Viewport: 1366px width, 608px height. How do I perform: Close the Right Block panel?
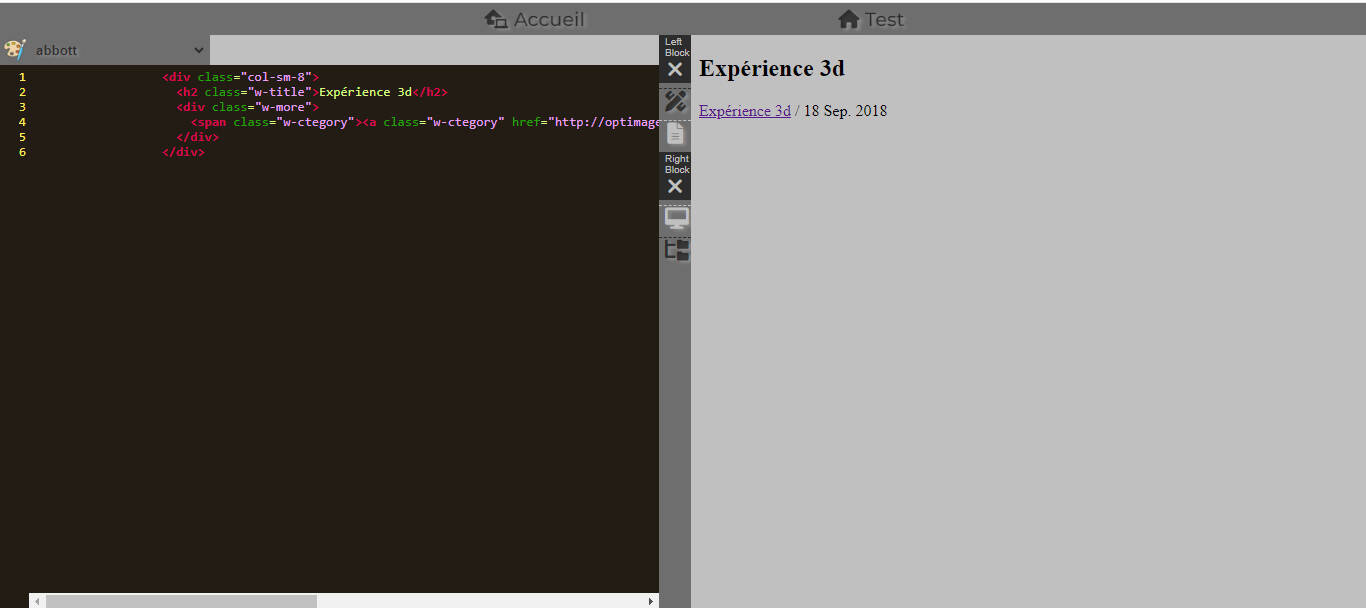tap(675, 186)
